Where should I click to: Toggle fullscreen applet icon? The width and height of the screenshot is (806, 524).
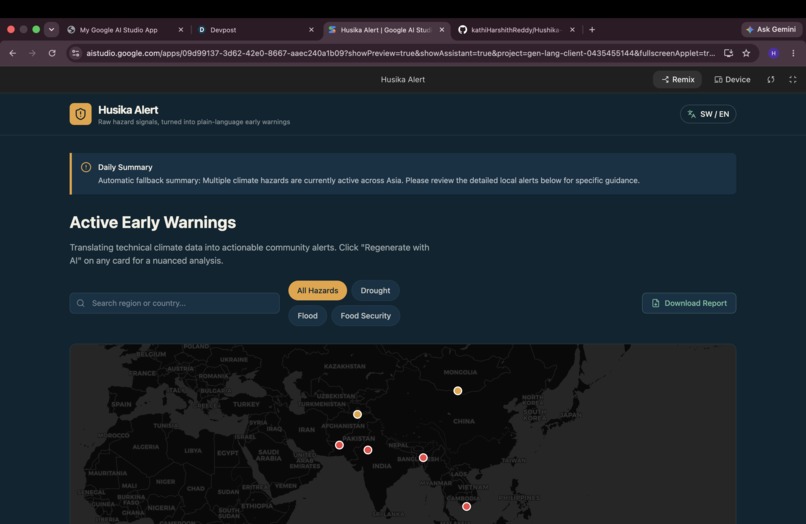(793, 80)
